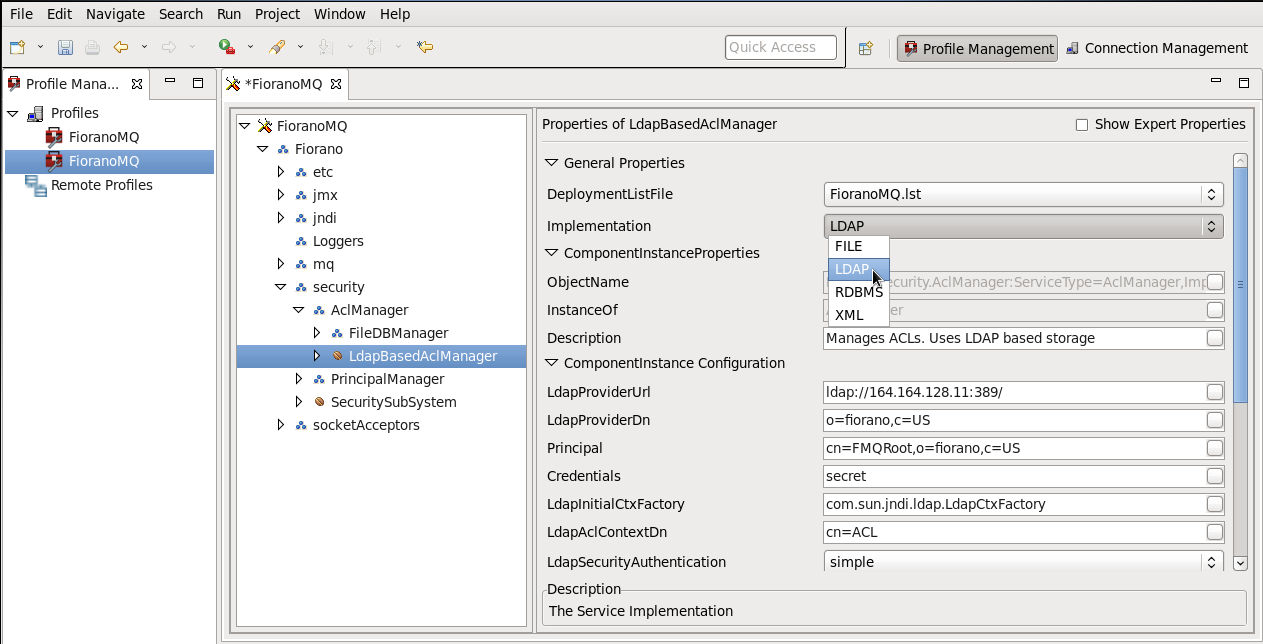The image size is (1263, 644).
Task: Click the Next Annotation toolbar icon
Action: coord(325,47)
